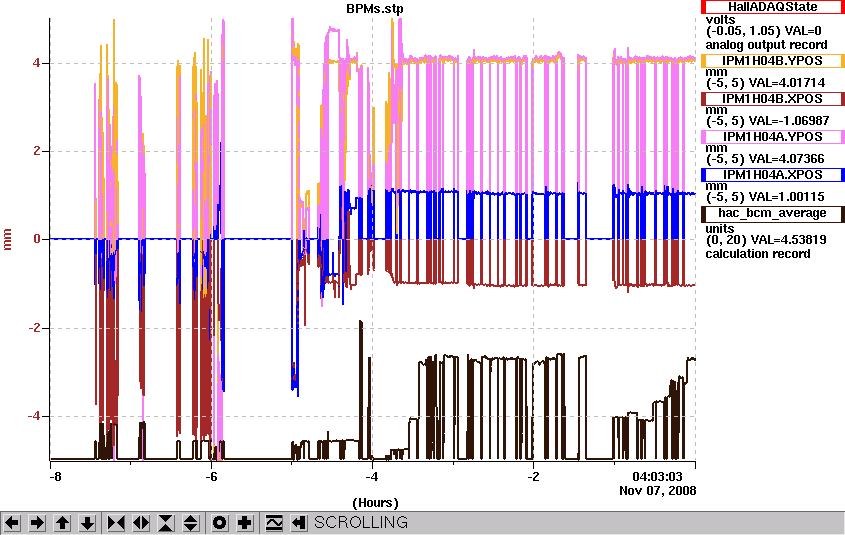Click the SCROLLING status label
The height and width of the screenshot is (535, 845).
tap(361, 523)
